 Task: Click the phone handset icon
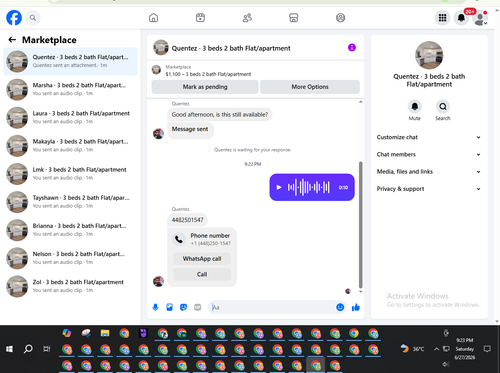pos(179,239)
